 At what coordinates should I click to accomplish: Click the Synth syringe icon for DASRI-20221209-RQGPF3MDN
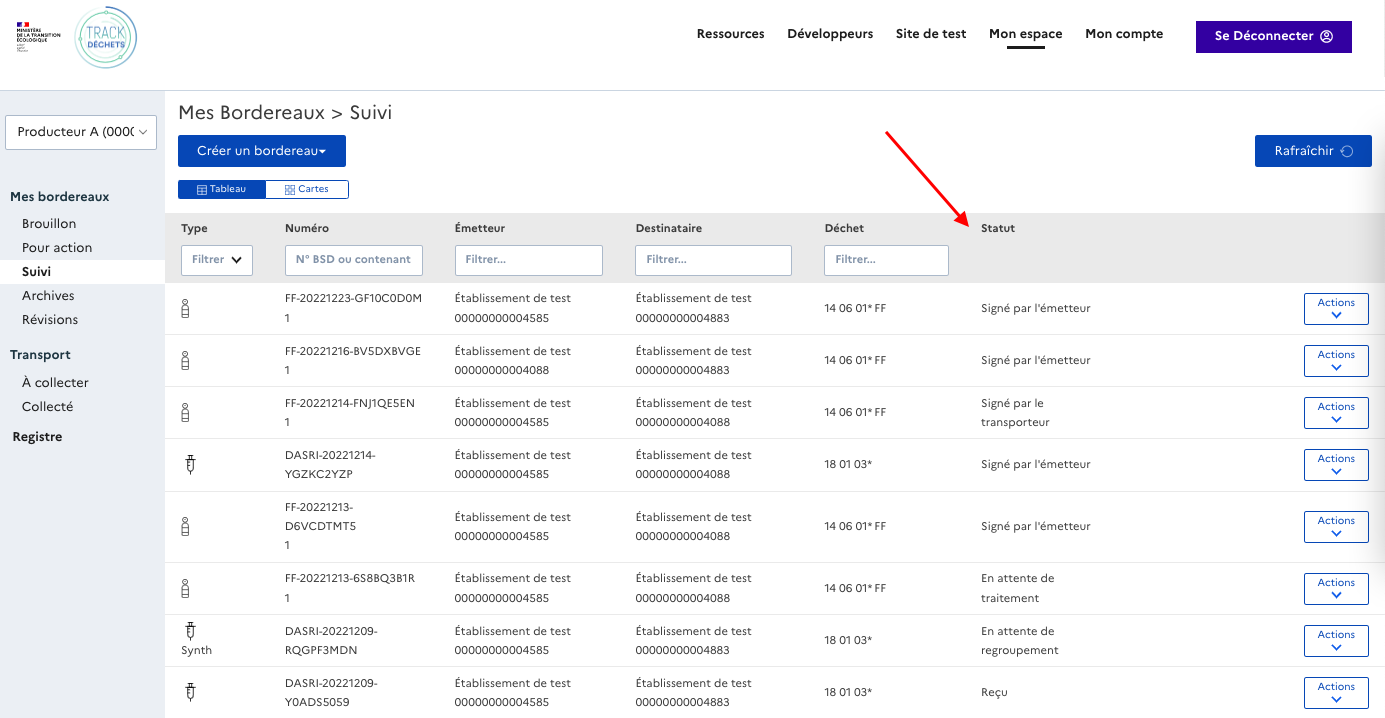[x=190, y=631]
